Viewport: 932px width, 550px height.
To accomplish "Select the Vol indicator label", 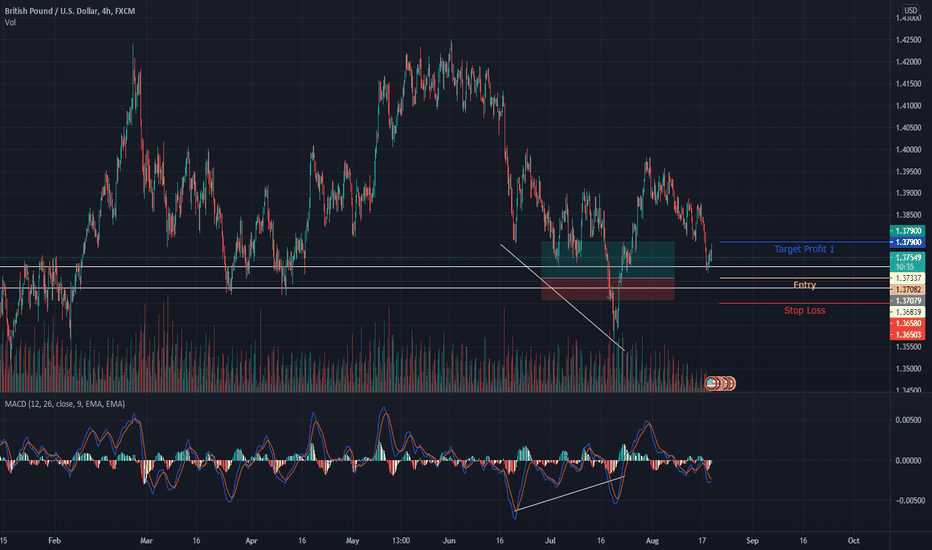I will pyautogui.click(x=10, y=23).
